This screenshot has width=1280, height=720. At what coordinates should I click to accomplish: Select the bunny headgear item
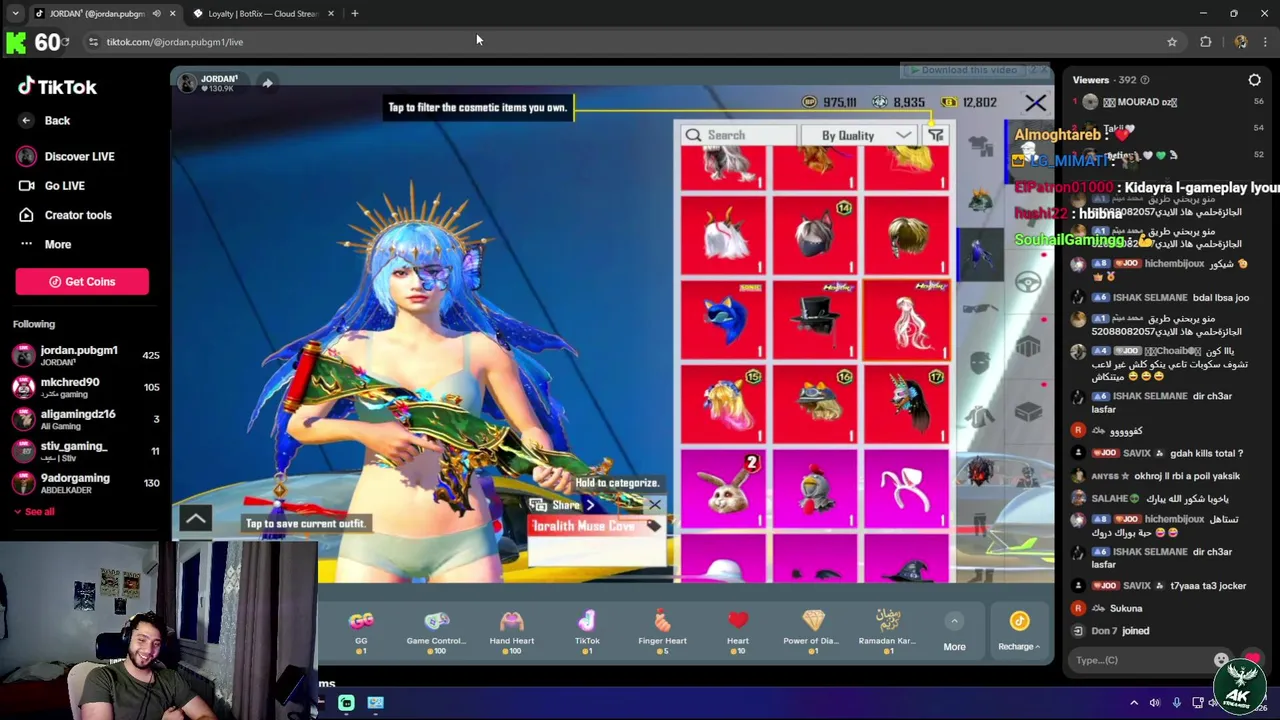coord(723,488)
